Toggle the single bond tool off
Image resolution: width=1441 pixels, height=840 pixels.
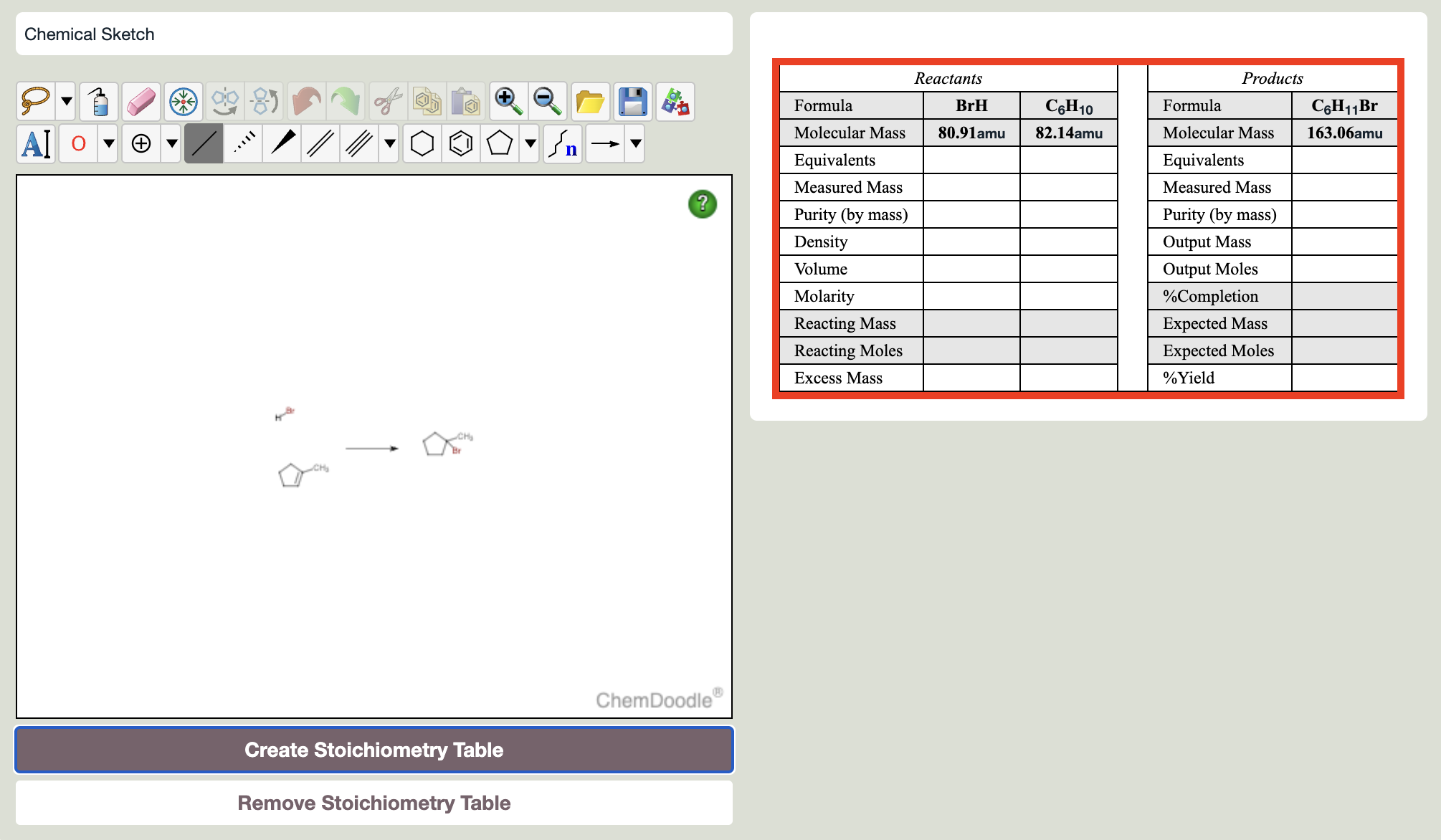click(x=203, y=143)
